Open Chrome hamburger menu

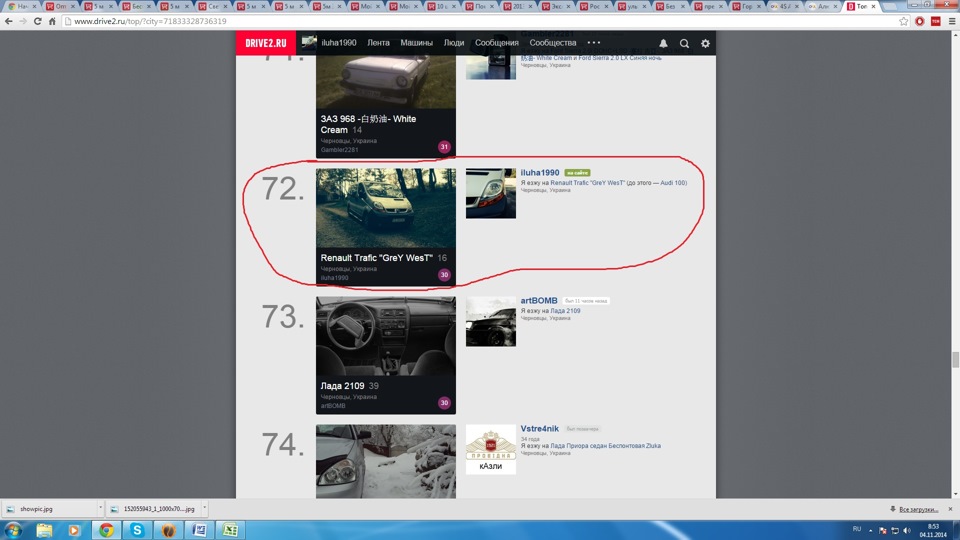[951, 21]
